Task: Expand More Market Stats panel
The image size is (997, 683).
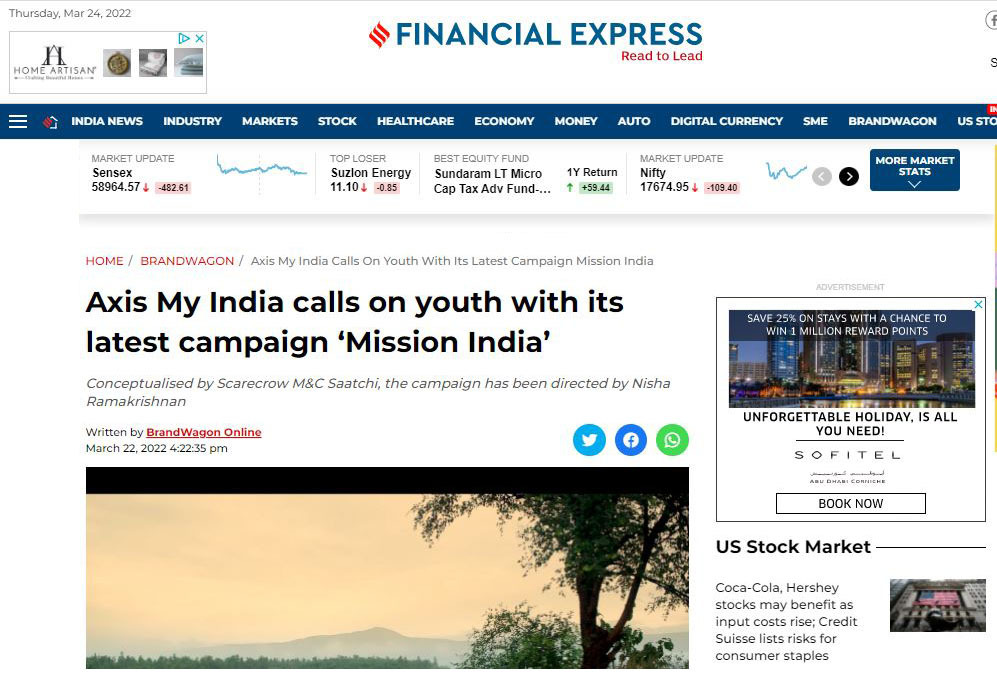Action: pos(914,170)
